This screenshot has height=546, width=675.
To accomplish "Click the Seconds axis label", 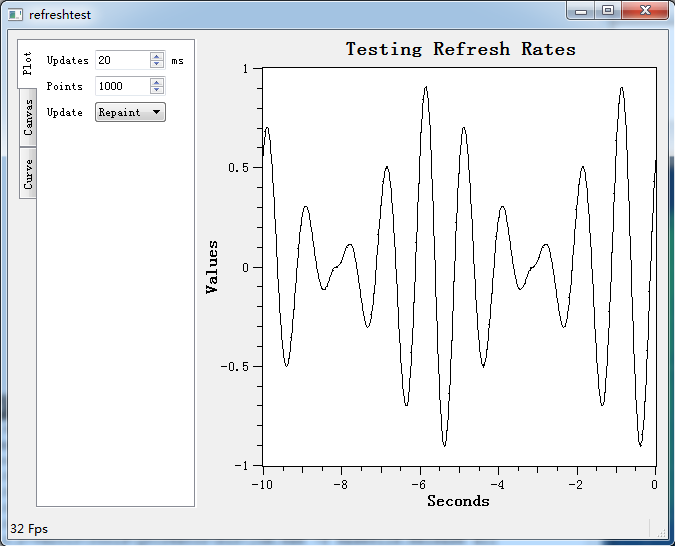I will (x=458, y=501).
